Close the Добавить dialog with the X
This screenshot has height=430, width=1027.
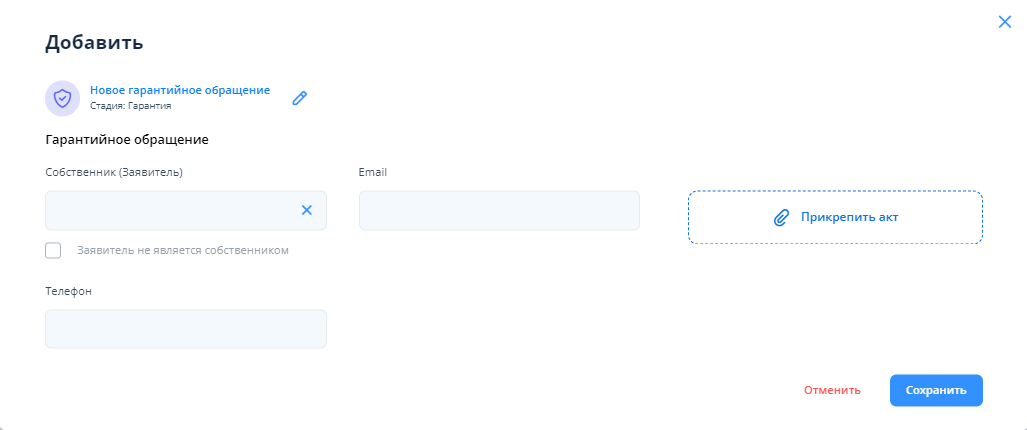coord(1005,21)
